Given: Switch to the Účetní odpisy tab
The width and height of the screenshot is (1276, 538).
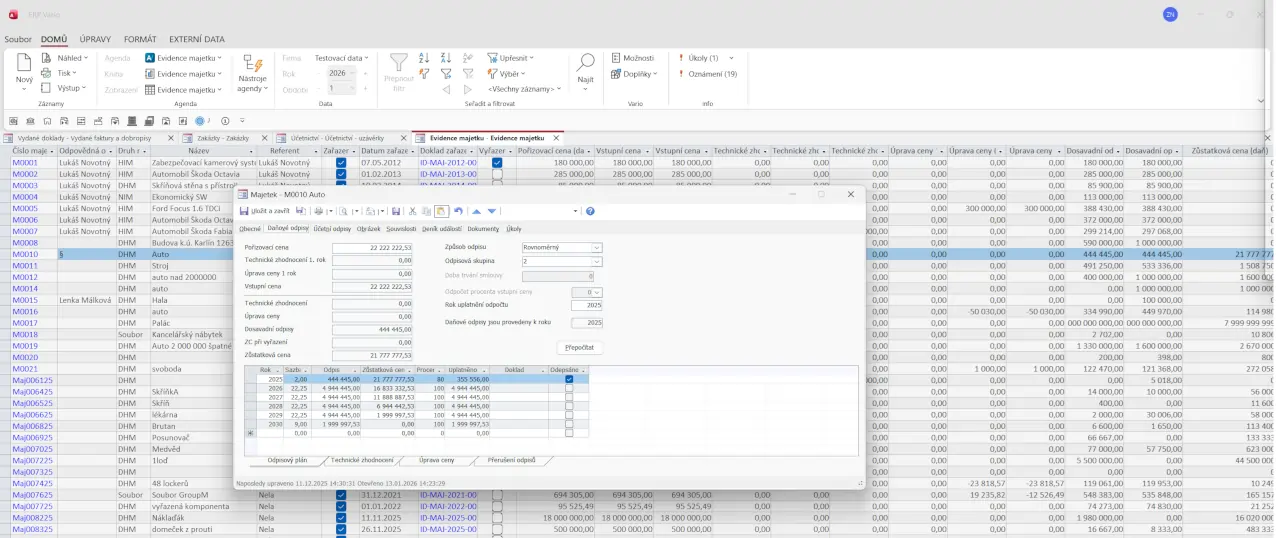Looking at the screenshot, I should coord(332,229).
